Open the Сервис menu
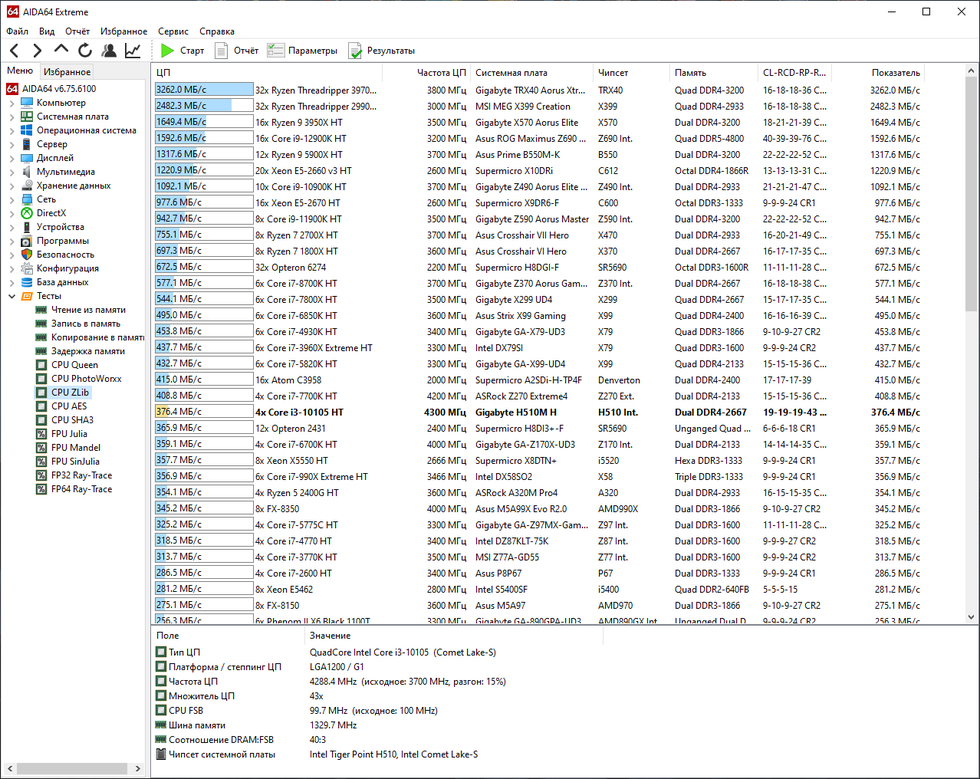The image size is (980, 779). [173, 31]
